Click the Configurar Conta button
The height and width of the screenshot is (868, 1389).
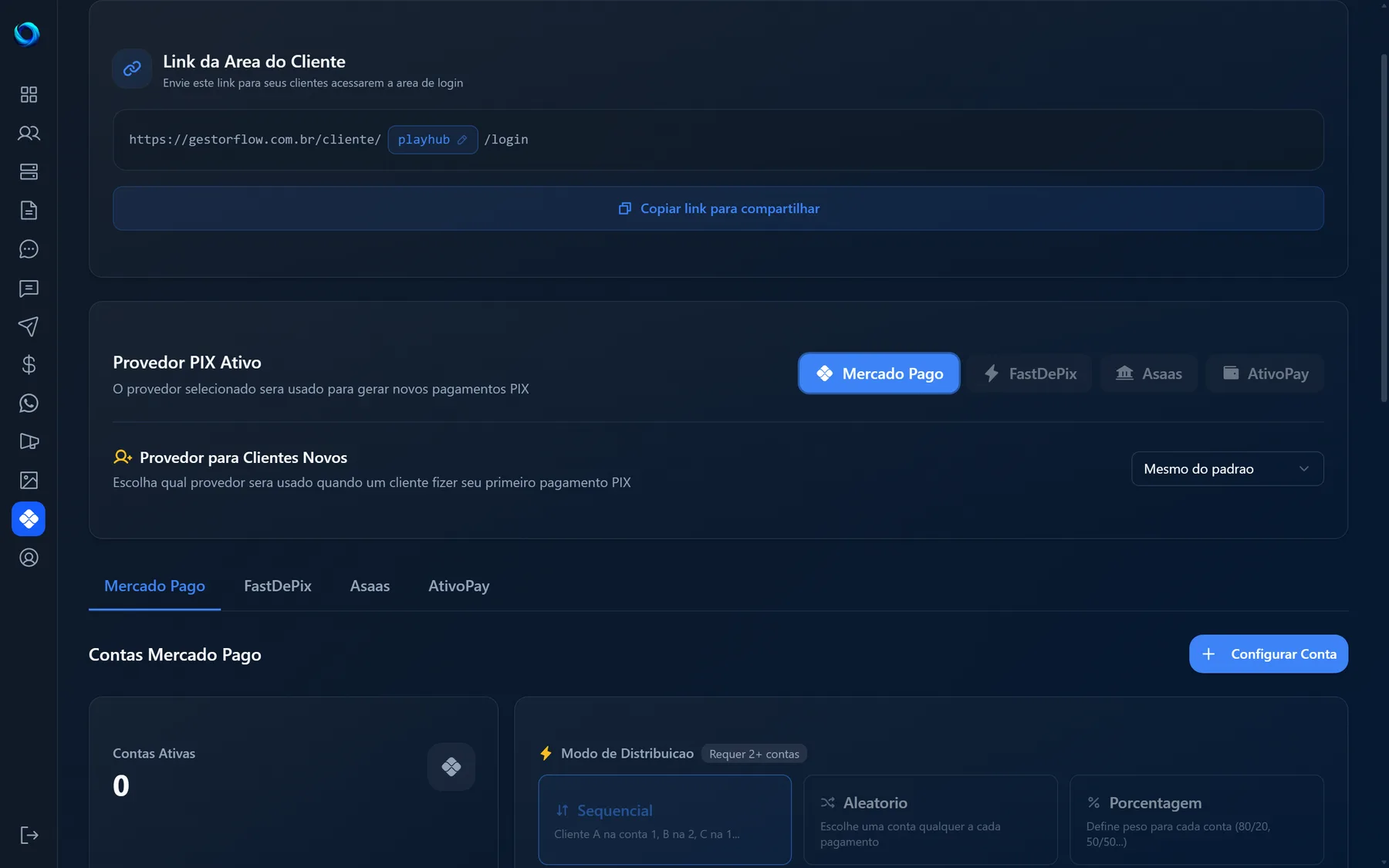[x=1269, y=654]
